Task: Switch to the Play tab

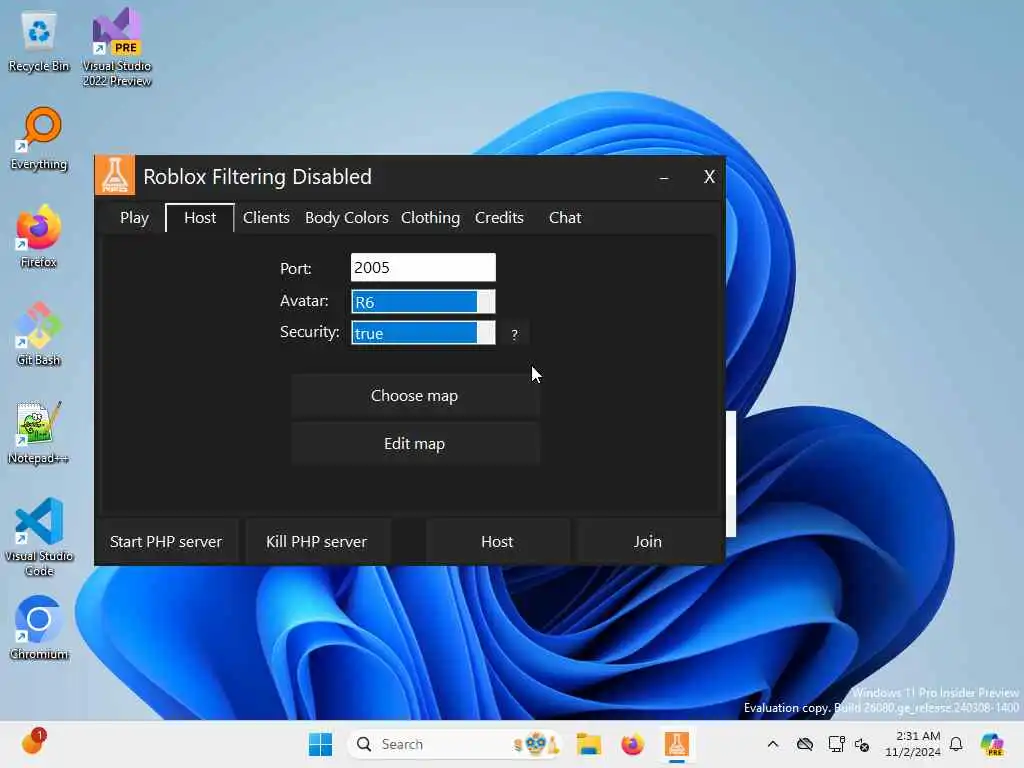Action: coord(135,217)
